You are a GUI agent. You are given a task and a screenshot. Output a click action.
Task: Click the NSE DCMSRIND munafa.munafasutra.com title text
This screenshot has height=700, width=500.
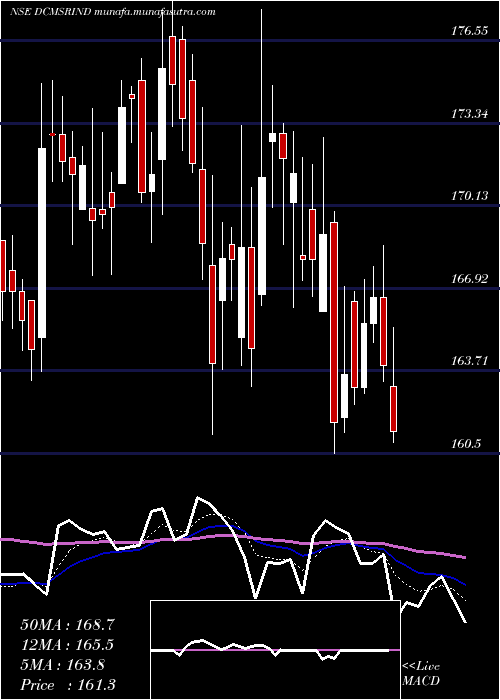[x=112, y=12]
